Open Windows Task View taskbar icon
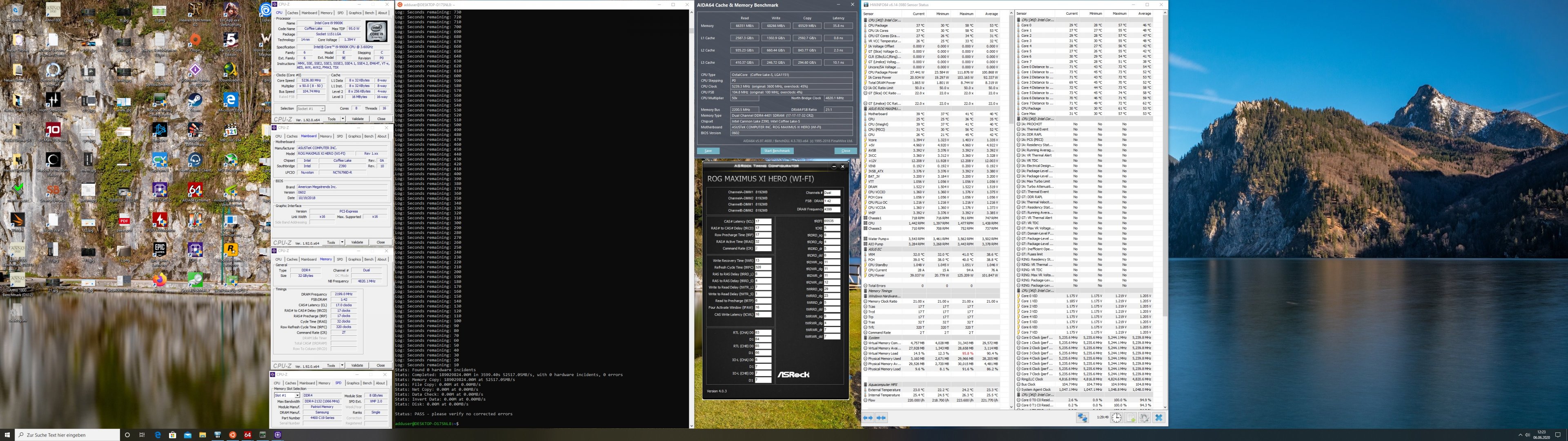 (142, 435)
